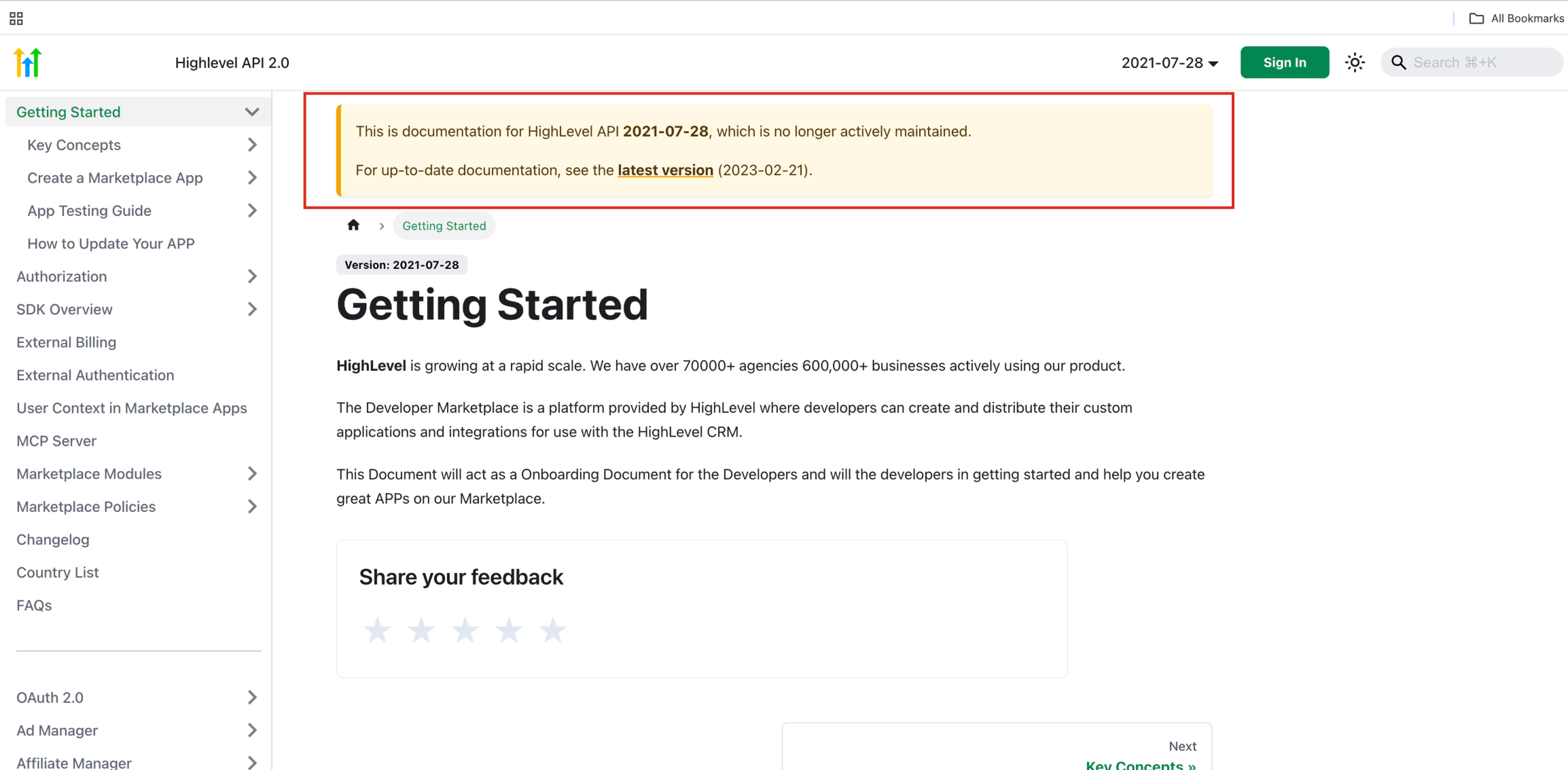Open the 2021-07-28 version dropdown
Screen dimensions: 1568x770
[1170, 62]
